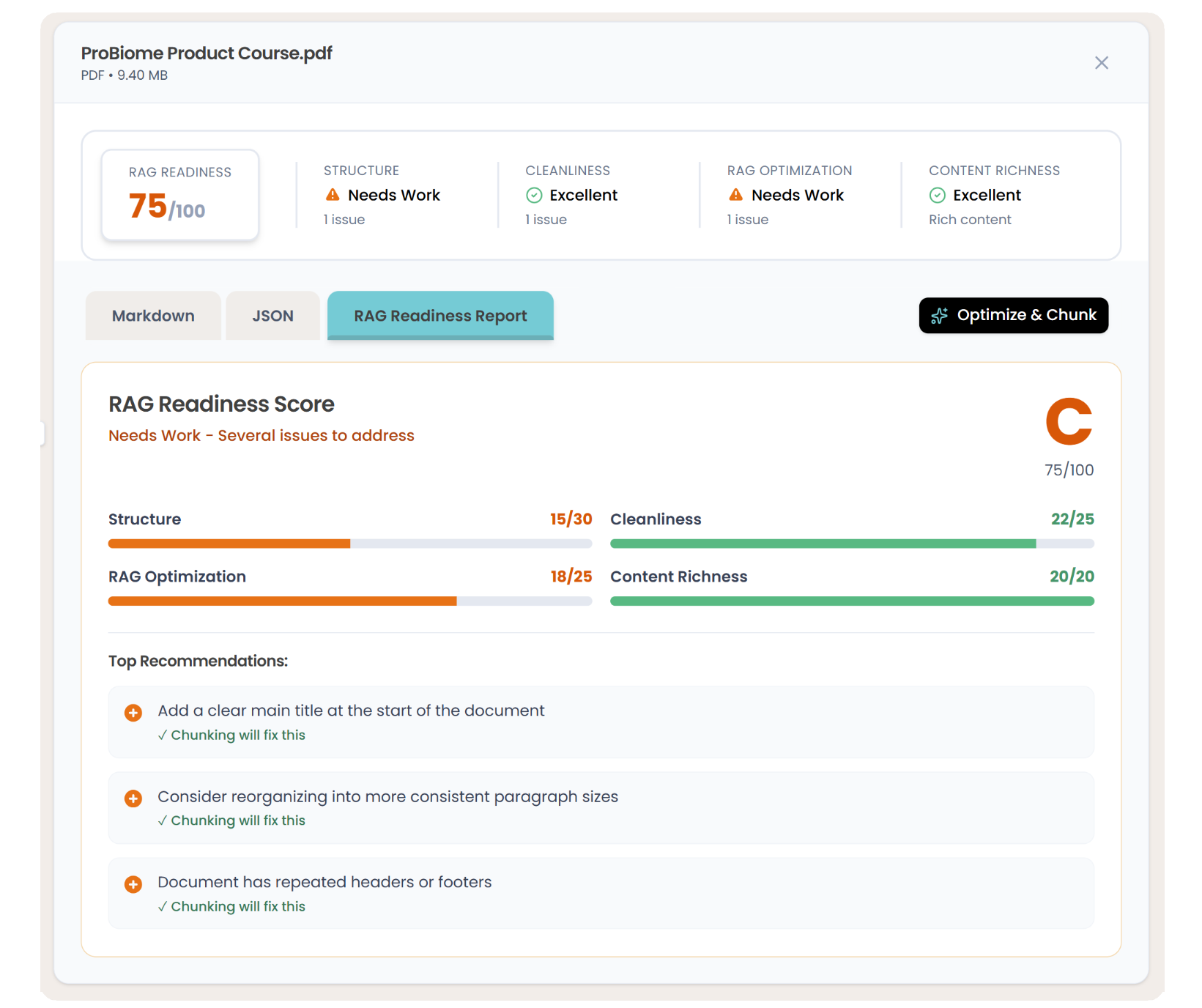Select the RAG Readiness Report tab
1202x1008 pixels.
point(440,316)
